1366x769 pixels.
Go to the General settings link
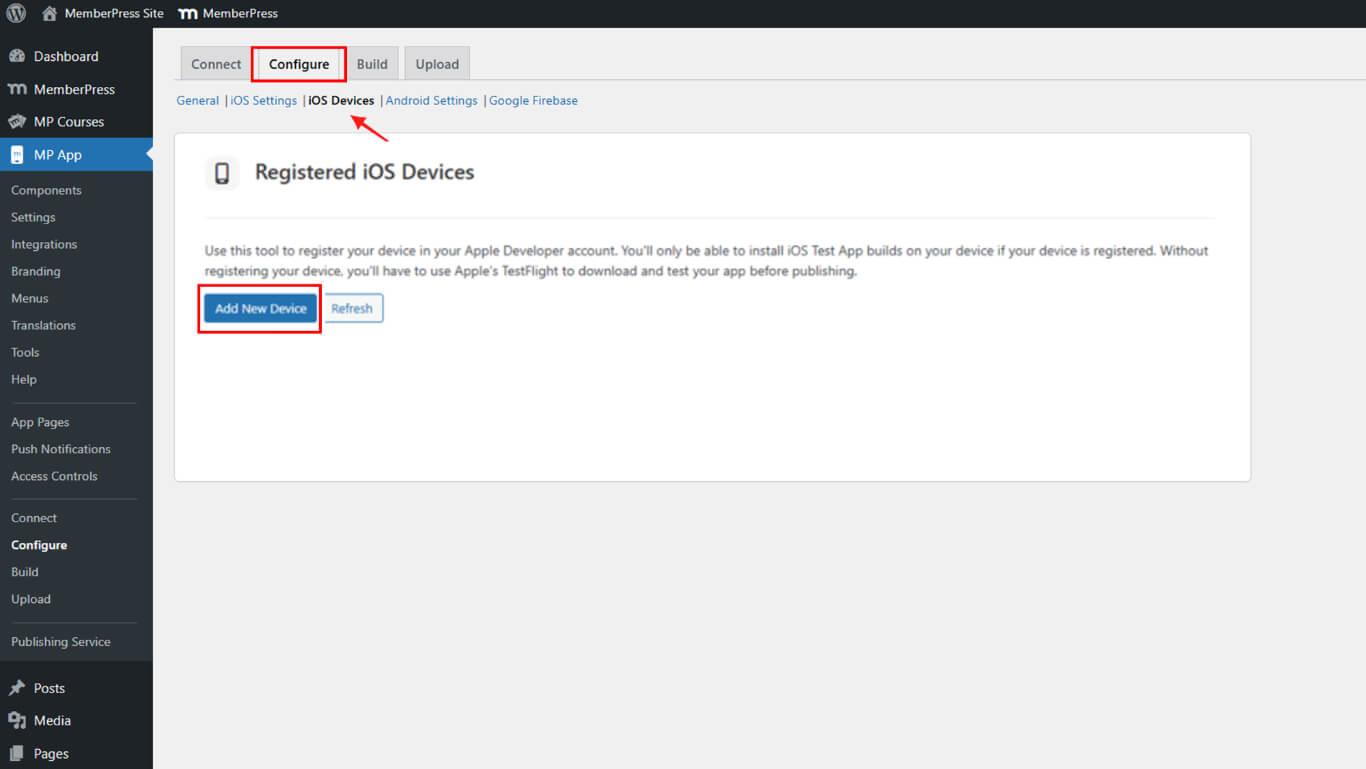click(198, 101)
